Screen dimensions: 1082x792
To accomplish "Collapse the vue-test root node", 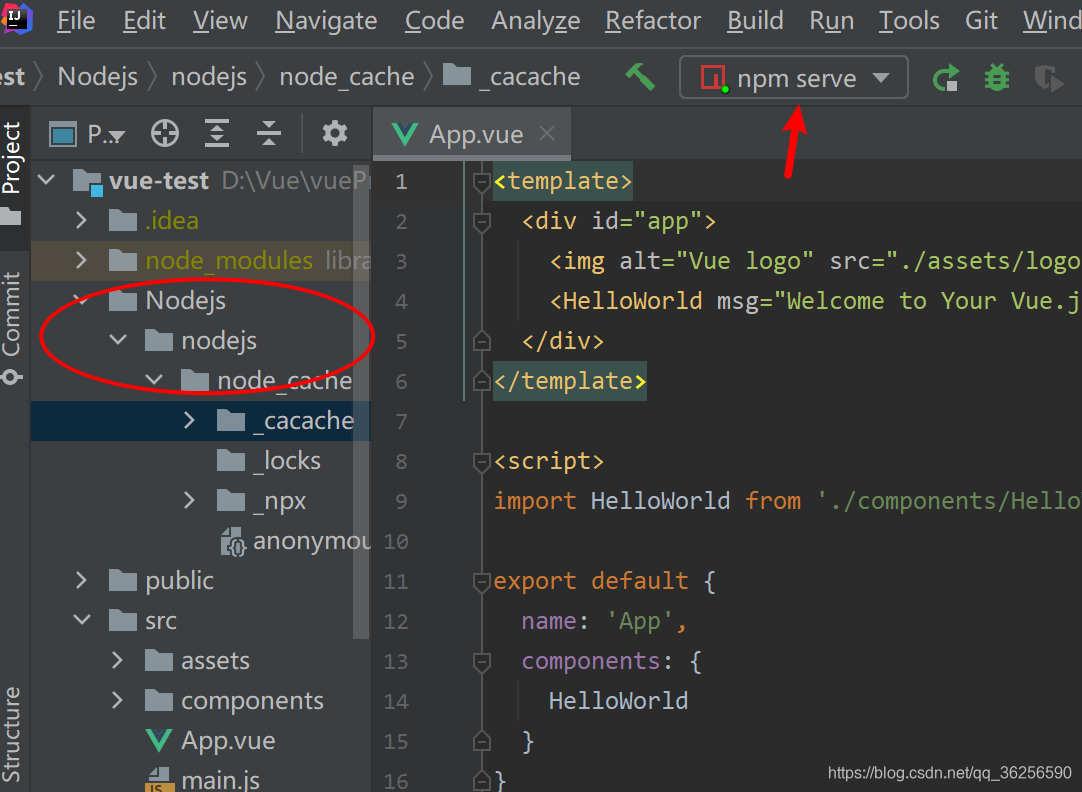I will [x=46, y=181].
